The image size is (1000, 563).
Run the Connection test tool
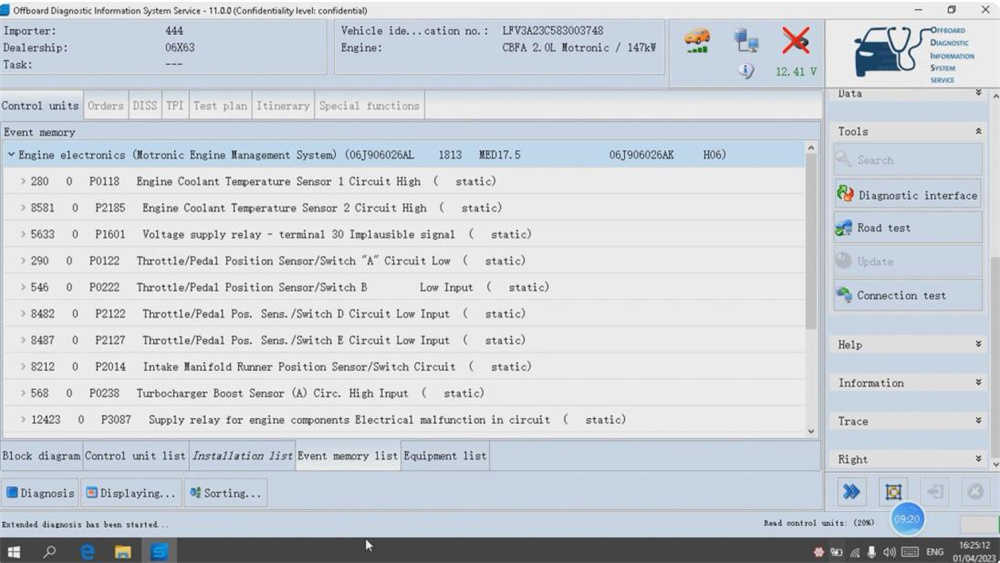908,295
